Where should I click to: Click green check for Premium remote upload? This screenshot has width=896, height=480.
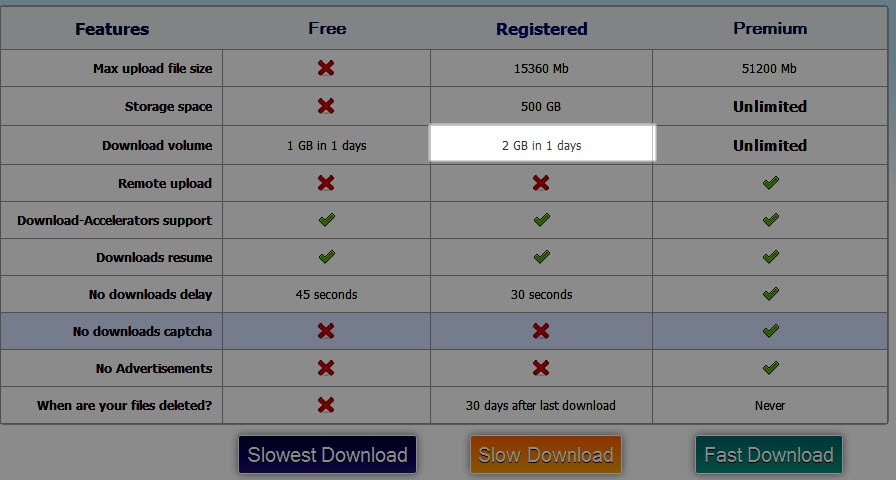point(770,183)
